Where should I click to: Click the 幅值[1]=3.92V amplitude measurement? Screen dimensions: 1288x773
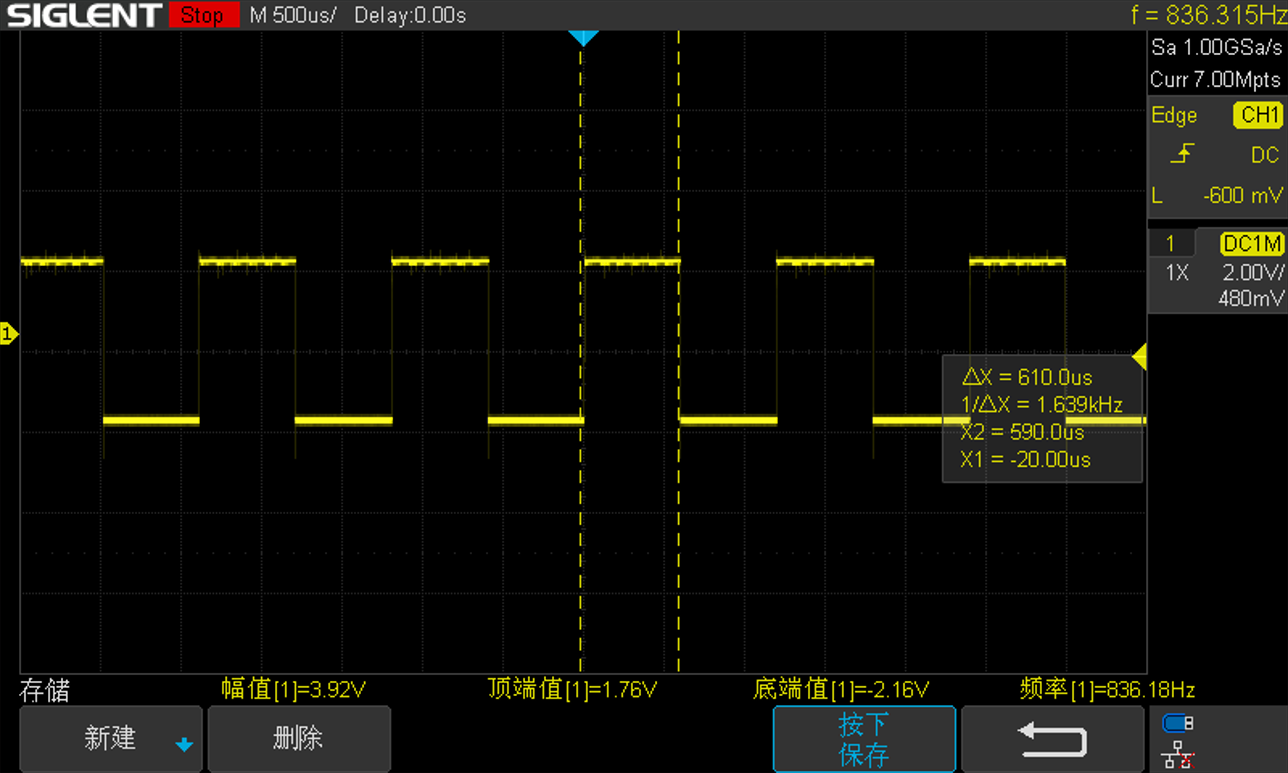pos(294,689)
